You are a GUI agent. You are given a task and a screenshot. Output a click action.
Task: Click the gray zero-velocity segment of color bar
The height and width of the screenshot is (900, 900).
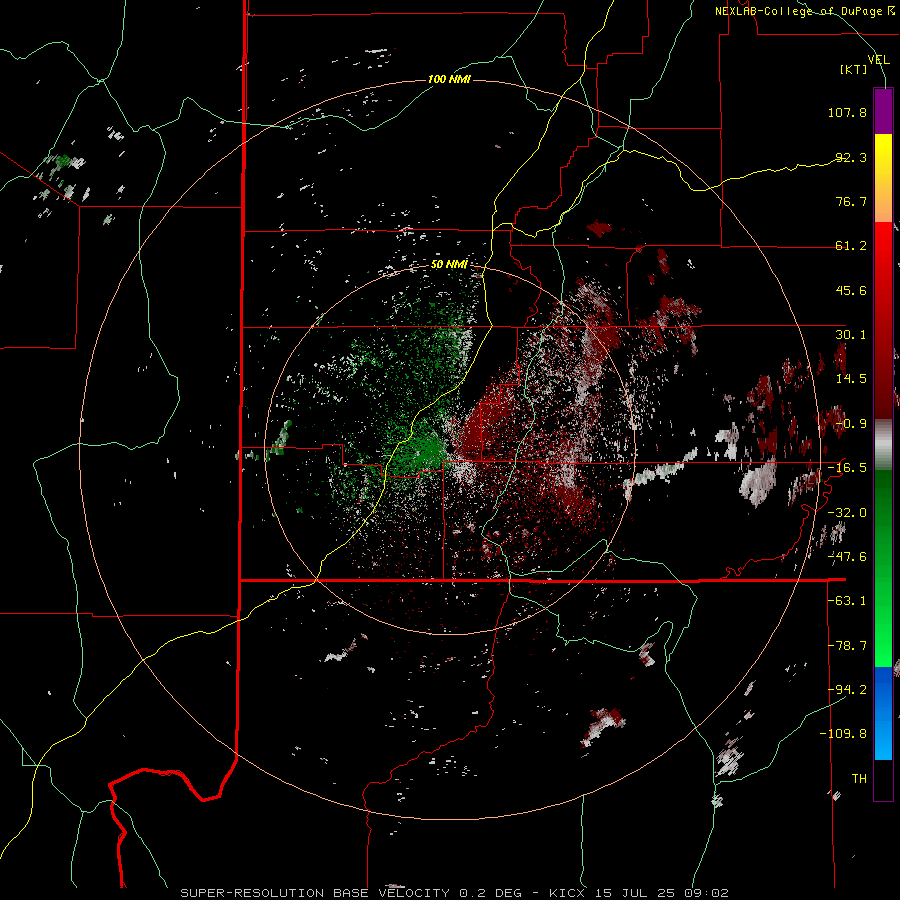[883, 442]
